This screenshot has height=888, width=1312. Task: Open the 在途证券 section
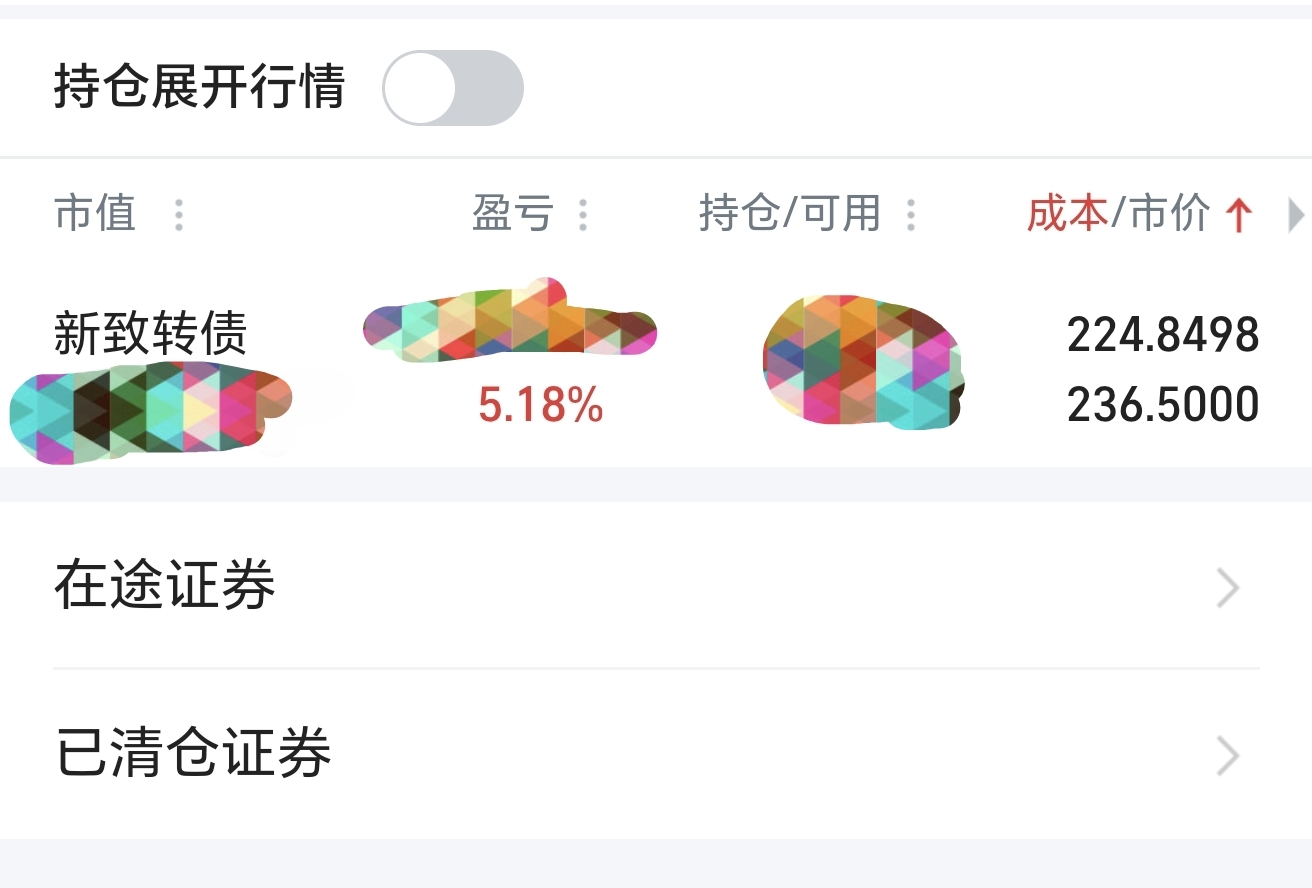coord(656,586)
